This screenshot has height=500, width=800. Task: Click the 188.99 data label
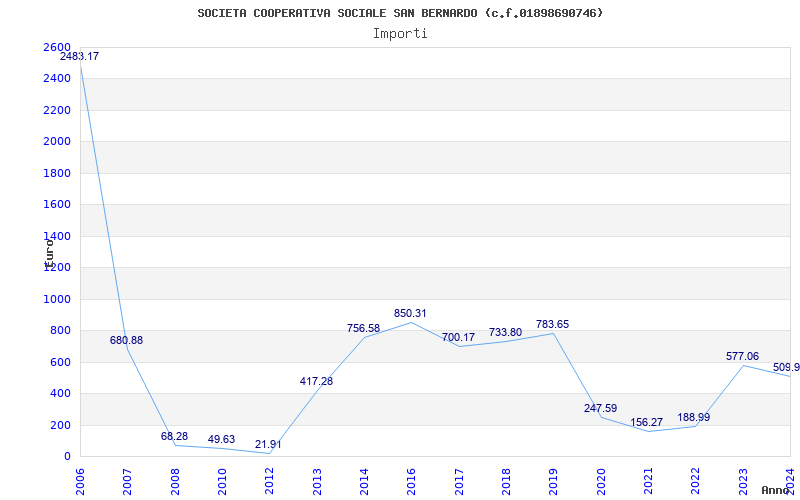click(694, 417)
